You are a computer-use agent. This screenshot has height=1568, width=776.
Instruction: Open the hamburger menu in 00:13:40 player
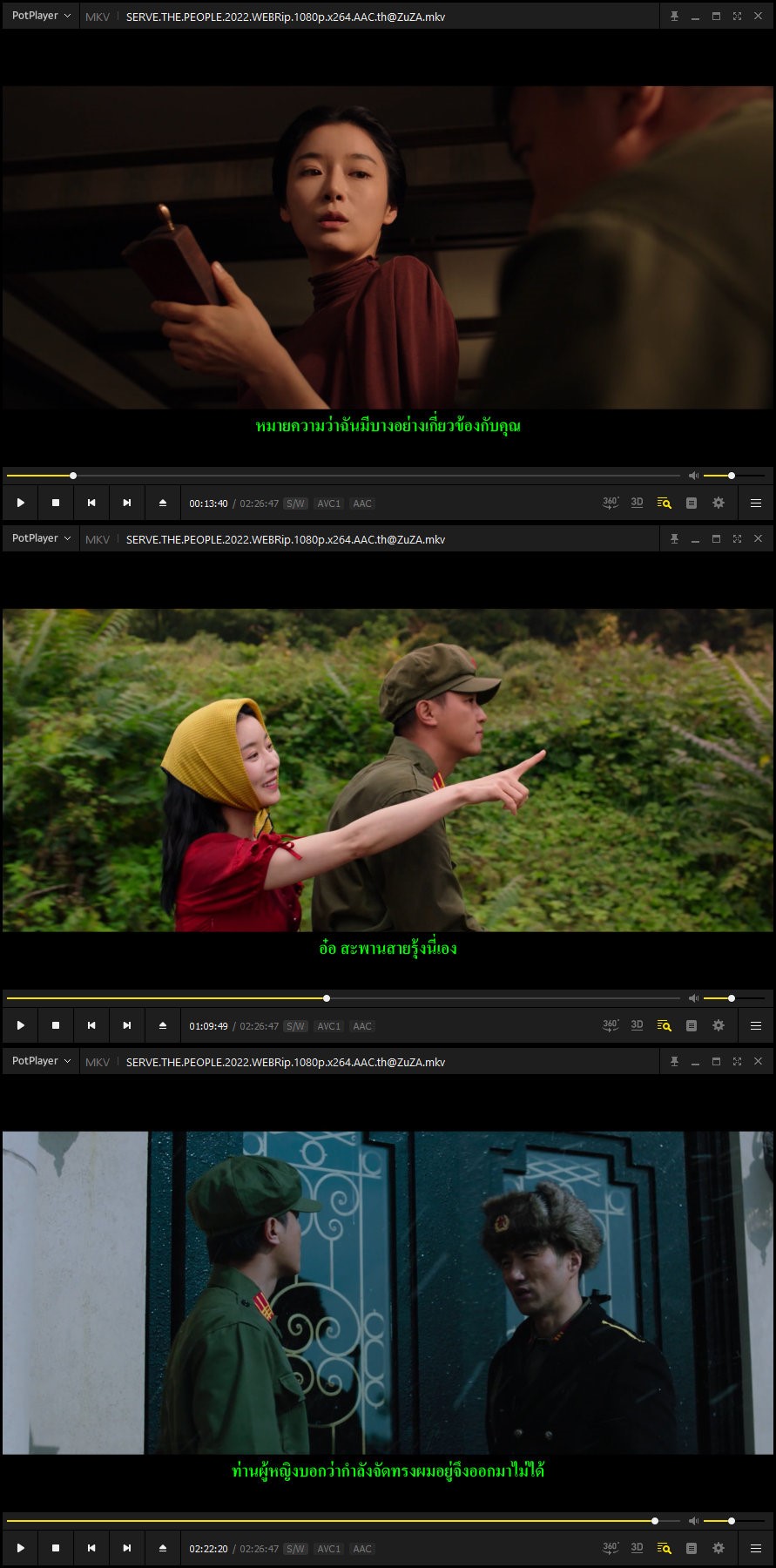click(x=756, y=503)
